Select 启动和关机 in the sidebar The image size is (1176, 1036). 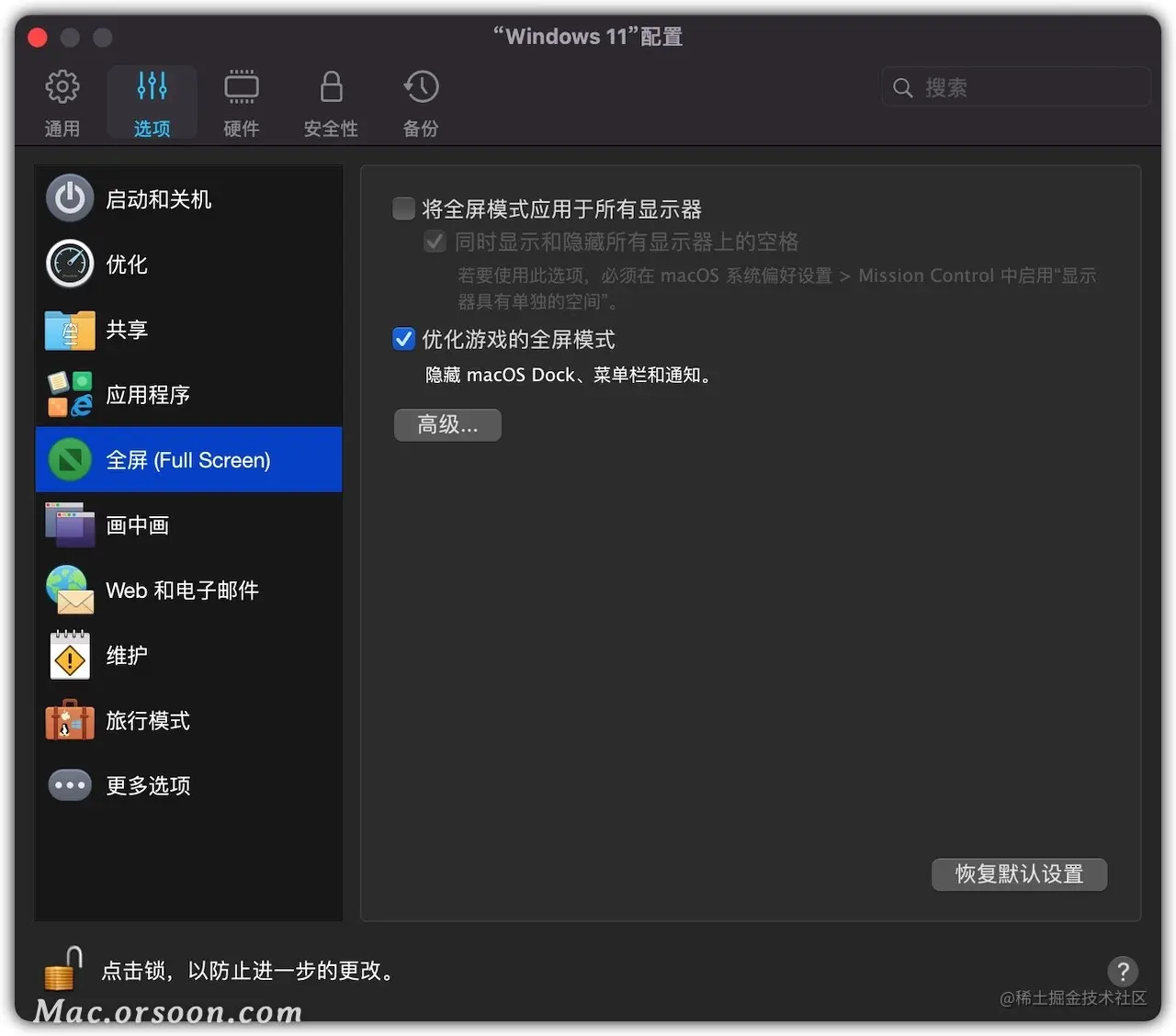(x=188, y=199)
